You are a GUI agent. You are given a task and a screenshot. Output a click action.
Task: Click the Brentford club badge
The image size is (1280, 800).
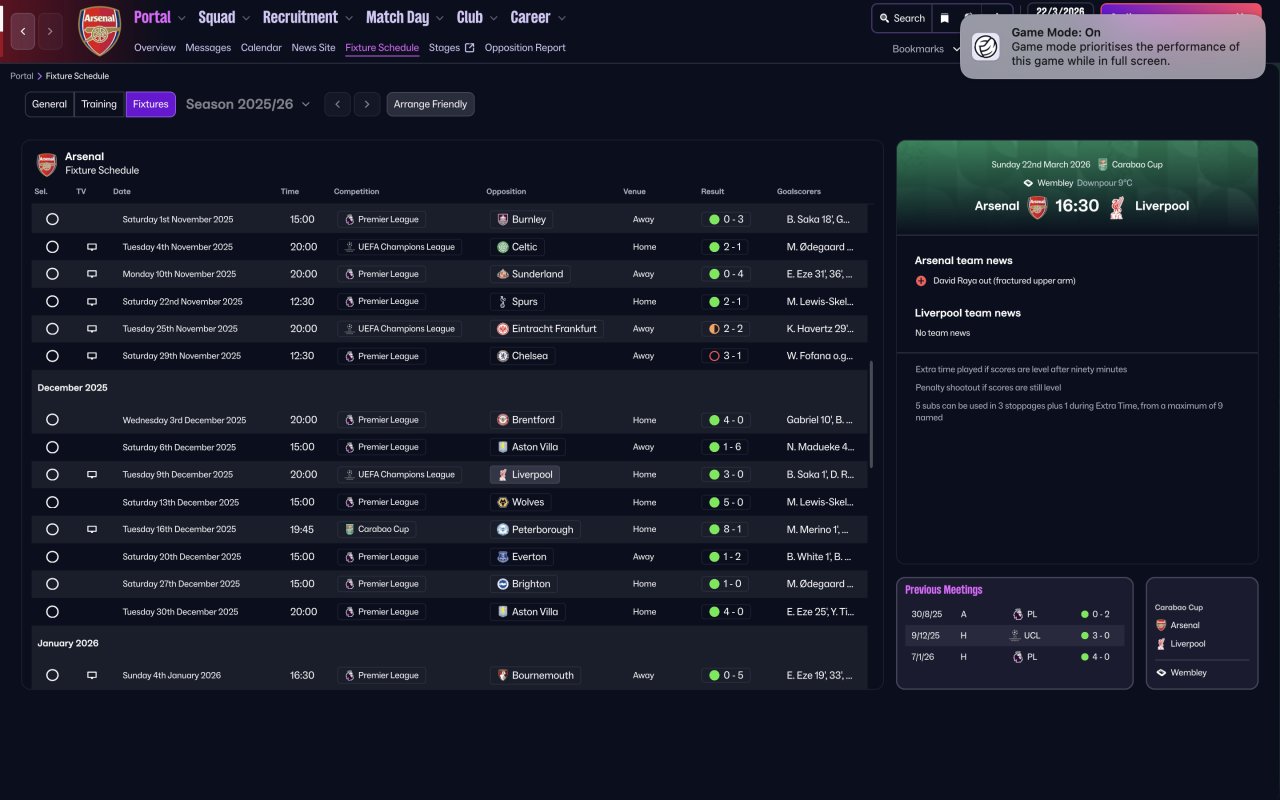pyautogui.click(x=503, y=420)
